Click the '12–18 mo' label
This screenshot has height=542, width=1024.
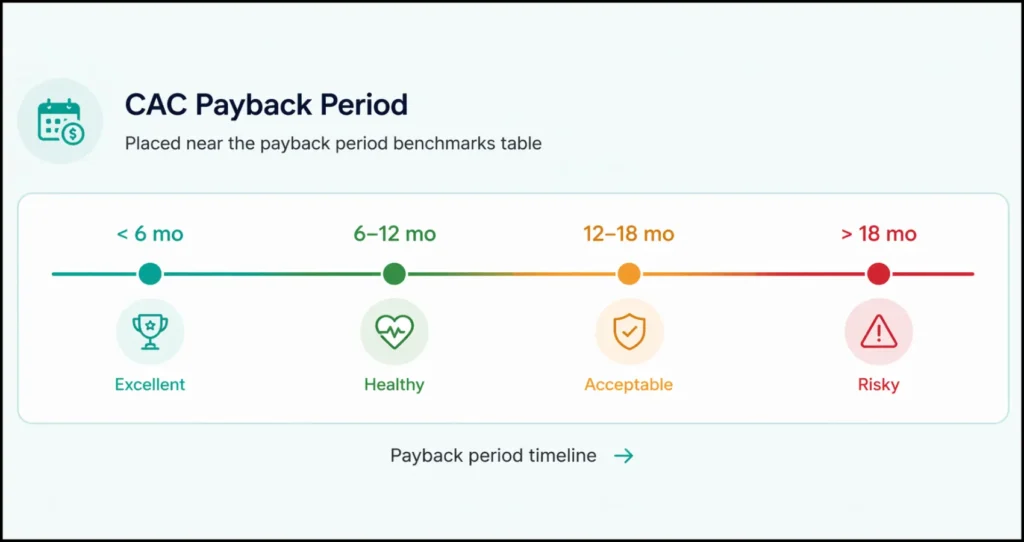click(629, 234)
